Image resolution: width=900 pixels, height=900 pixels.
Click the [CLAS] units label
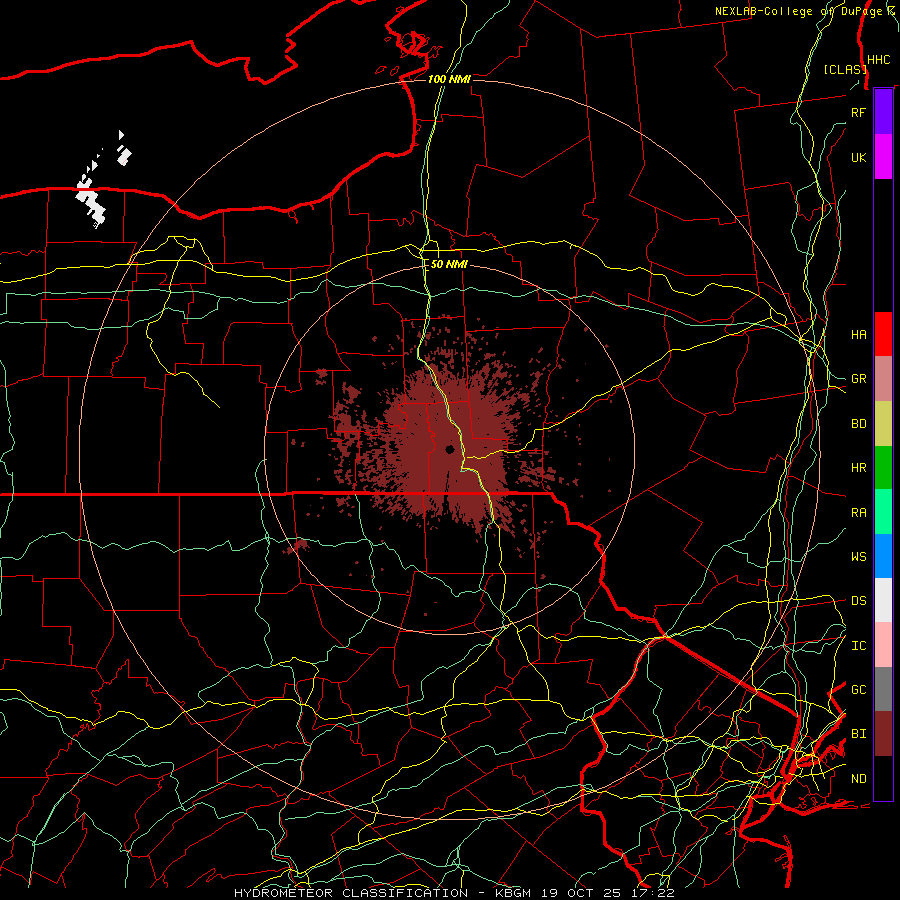[x=845, y=69]
